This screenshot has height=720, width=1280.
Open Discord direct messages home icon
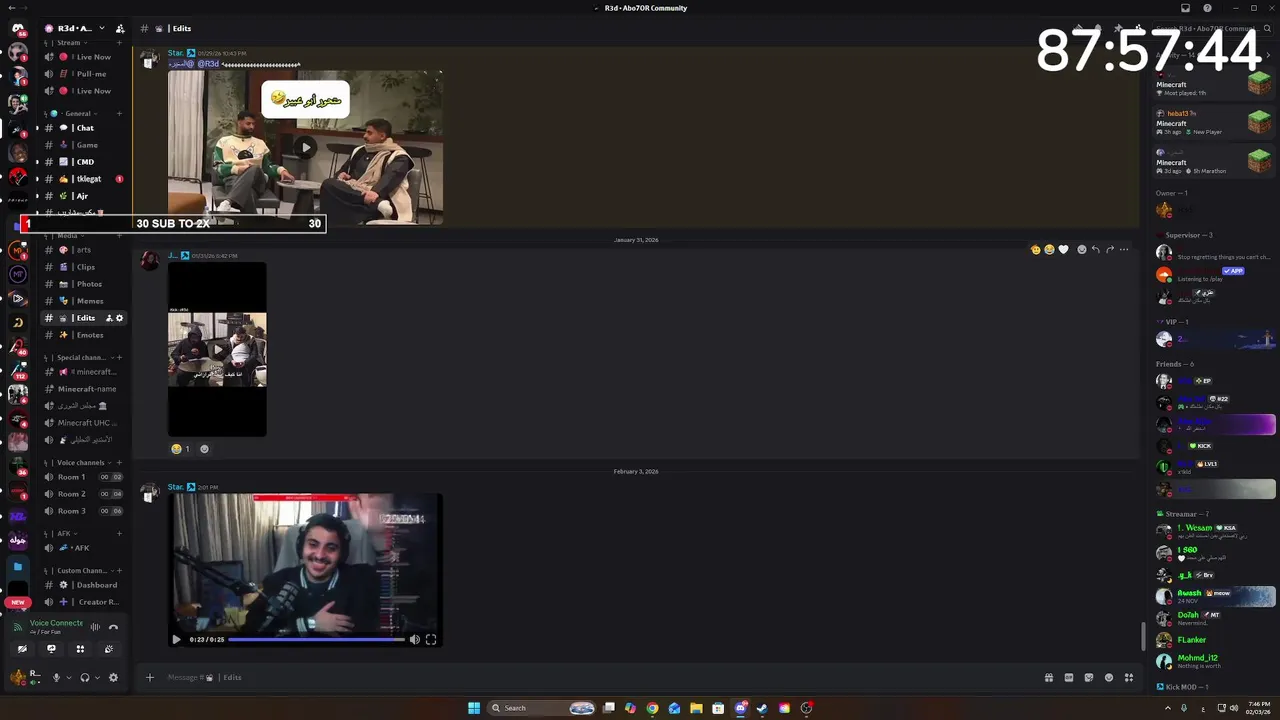[18, 28]
